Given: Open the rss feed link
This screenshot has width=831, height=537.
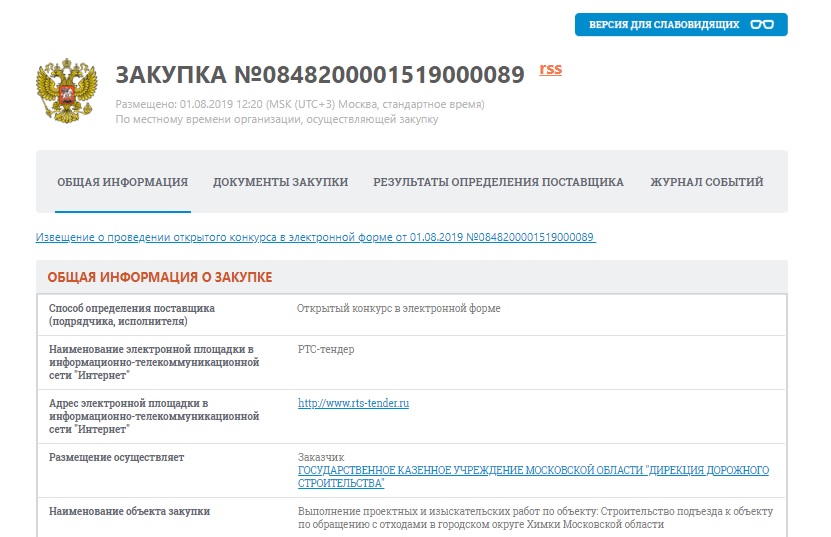Looking at the screenshot, I should point(551,69).
